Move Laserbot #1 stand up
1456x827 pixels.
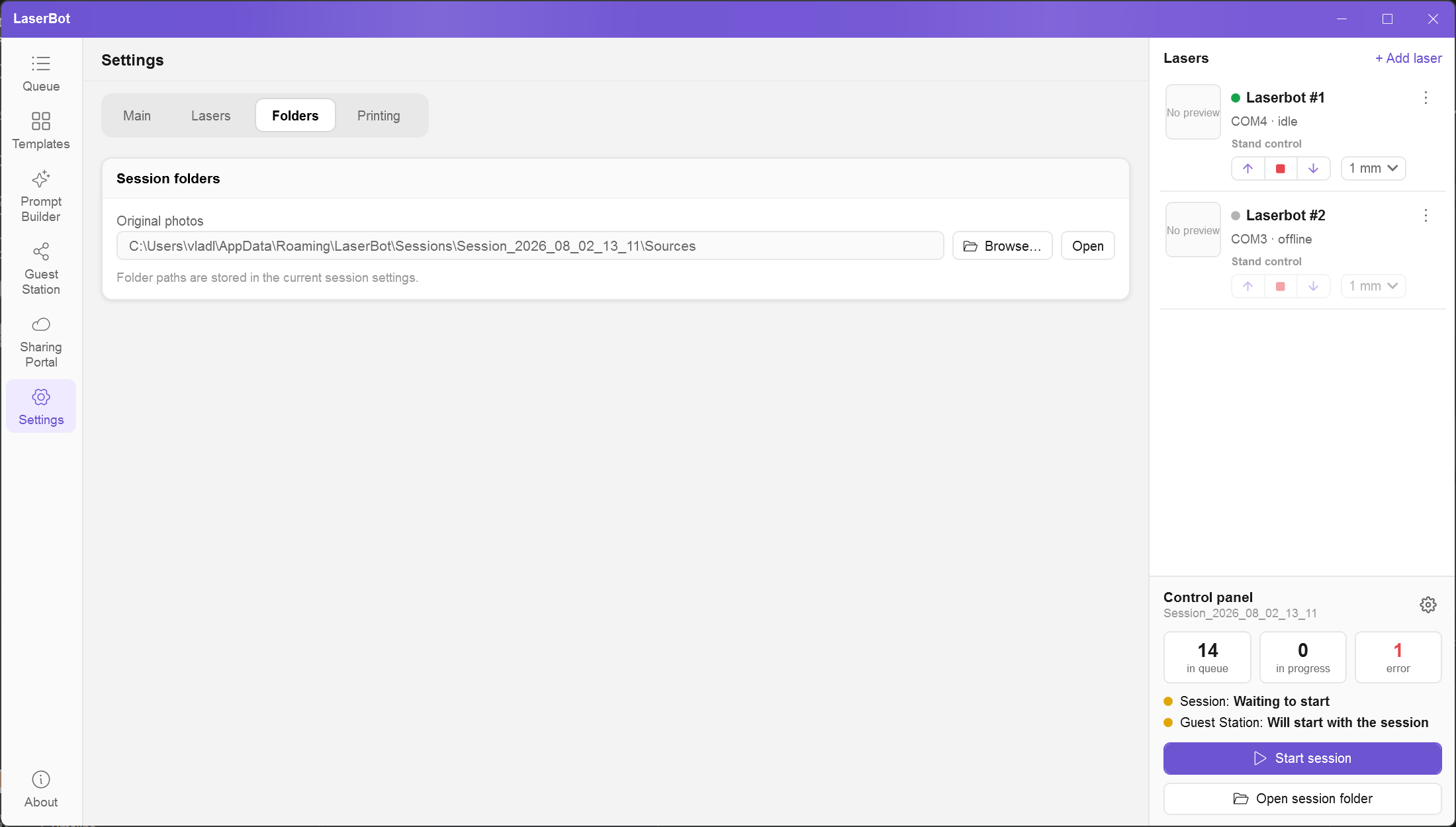pyautogui.click(x=1248, y=169)
